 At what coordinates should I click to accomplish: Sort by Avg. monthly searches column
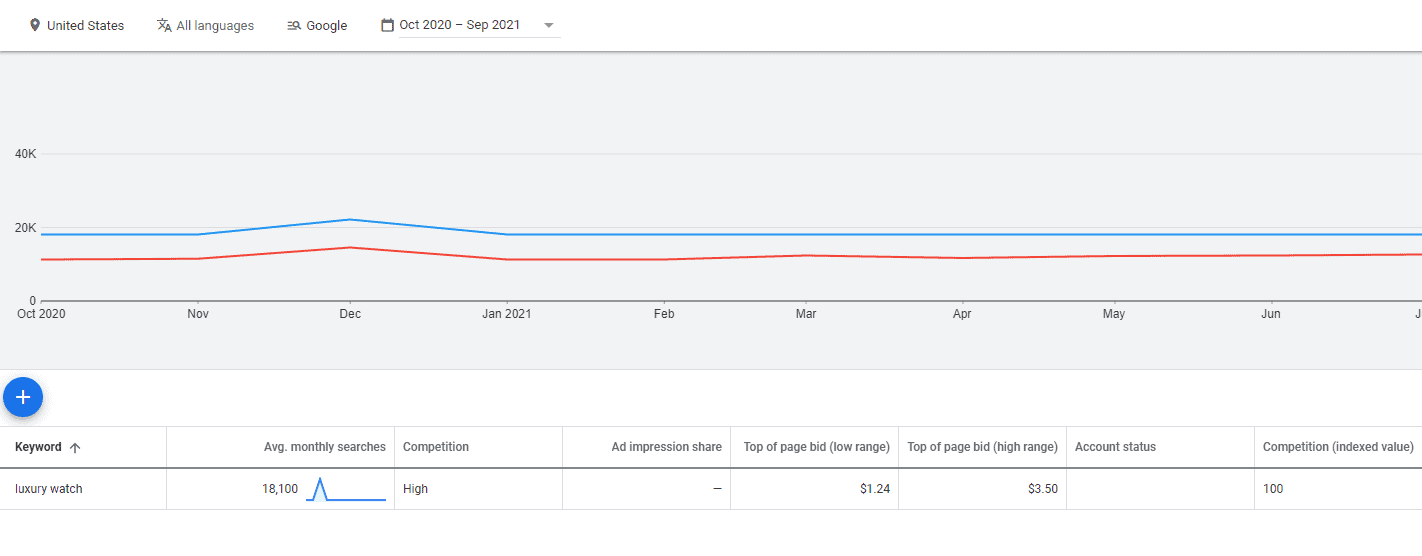tap(324, 447)
